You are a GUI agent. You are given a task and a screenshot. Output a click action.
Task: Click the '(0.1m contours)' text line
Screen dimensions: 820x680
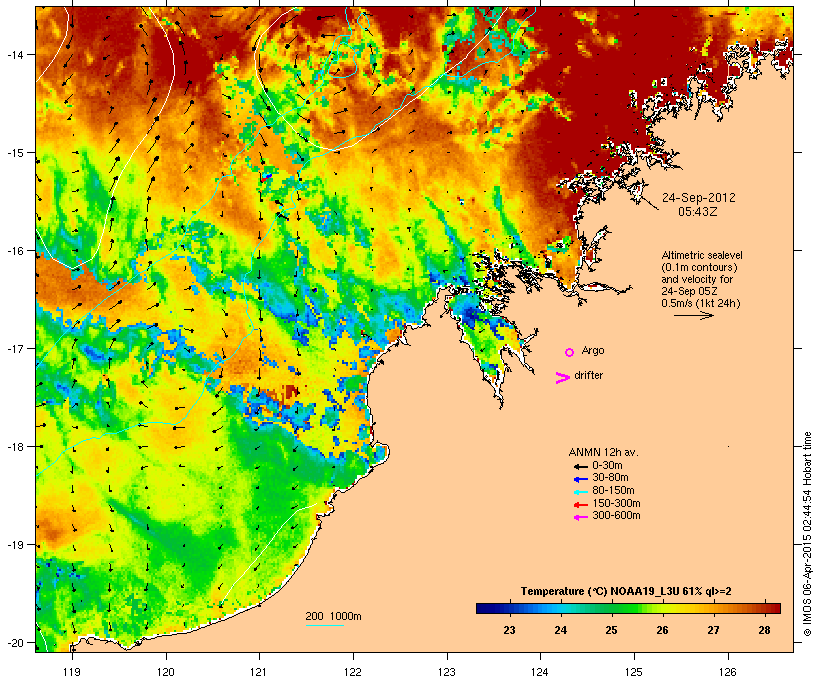(699, 267)
